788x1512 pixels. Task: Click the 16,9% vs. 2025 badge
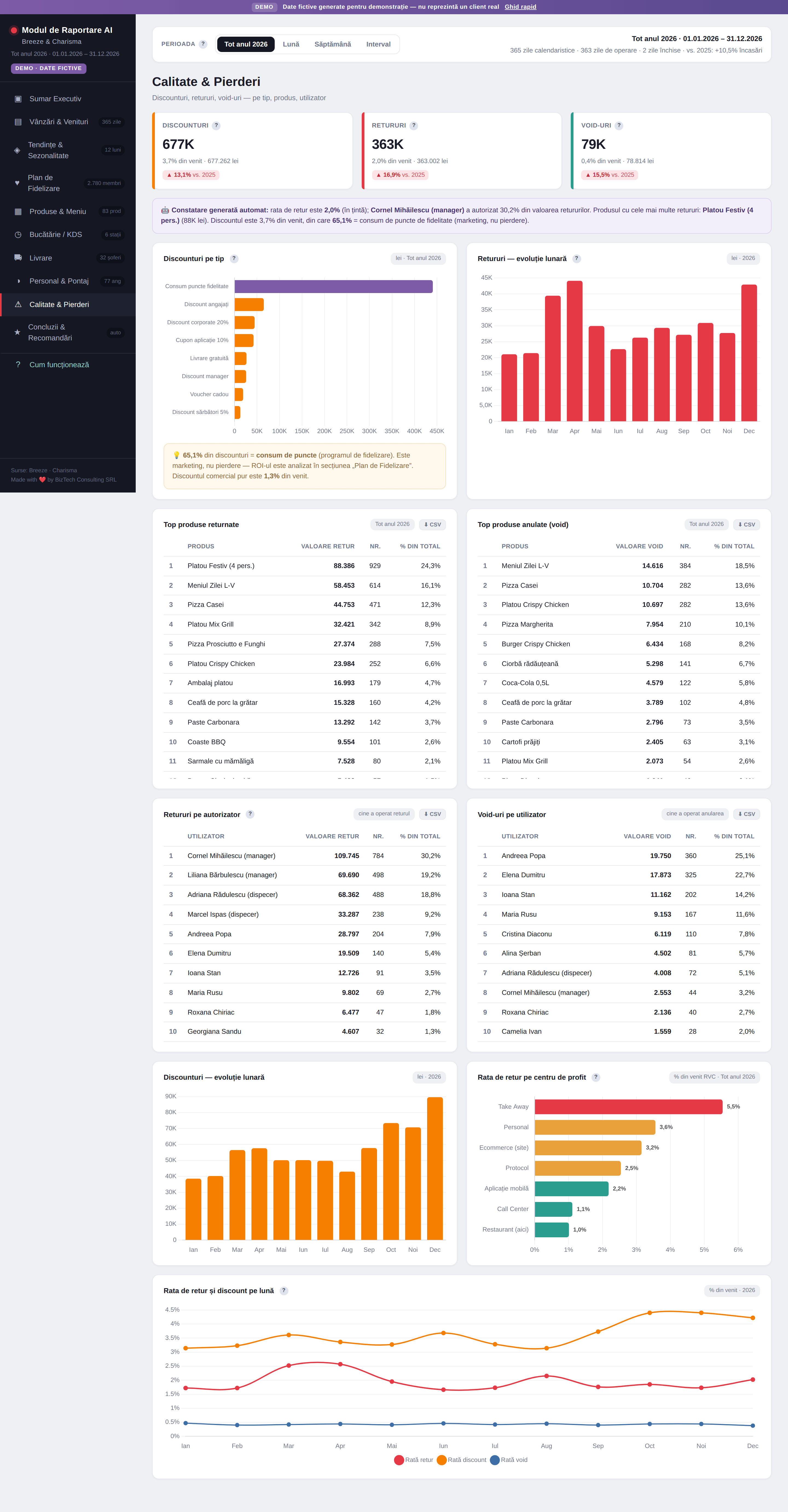point(400,175)
